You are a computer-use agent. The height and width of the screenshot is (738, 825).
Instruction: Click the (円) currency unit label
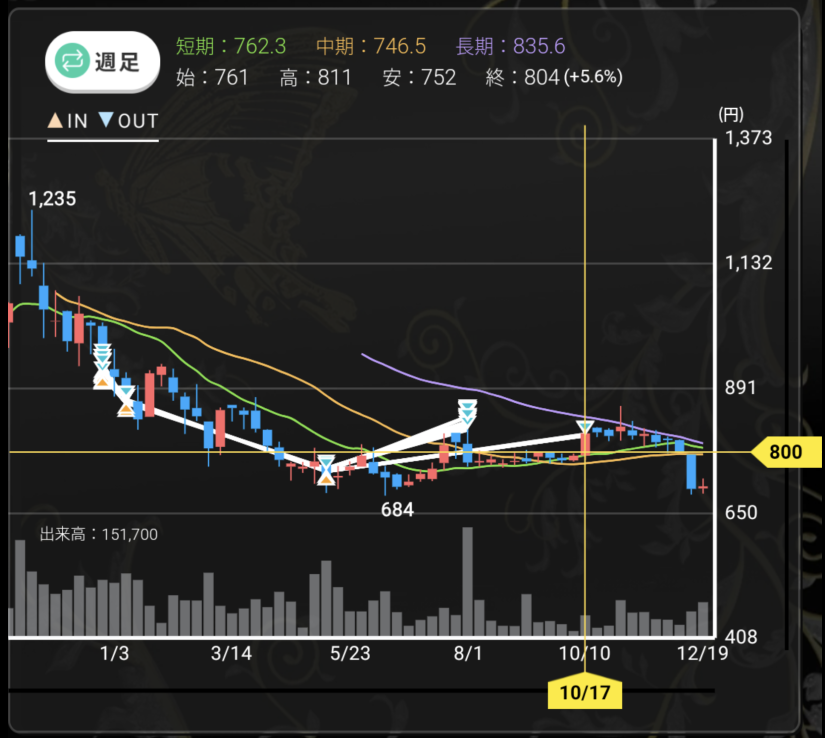pos(731,115)
